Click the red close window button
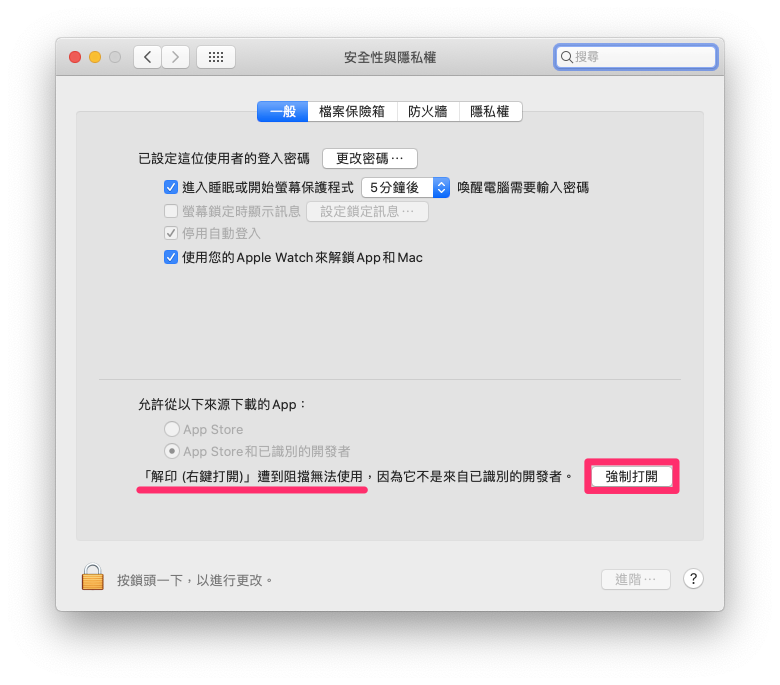This screenshot has width=780, height=685. tap(75, 57)
